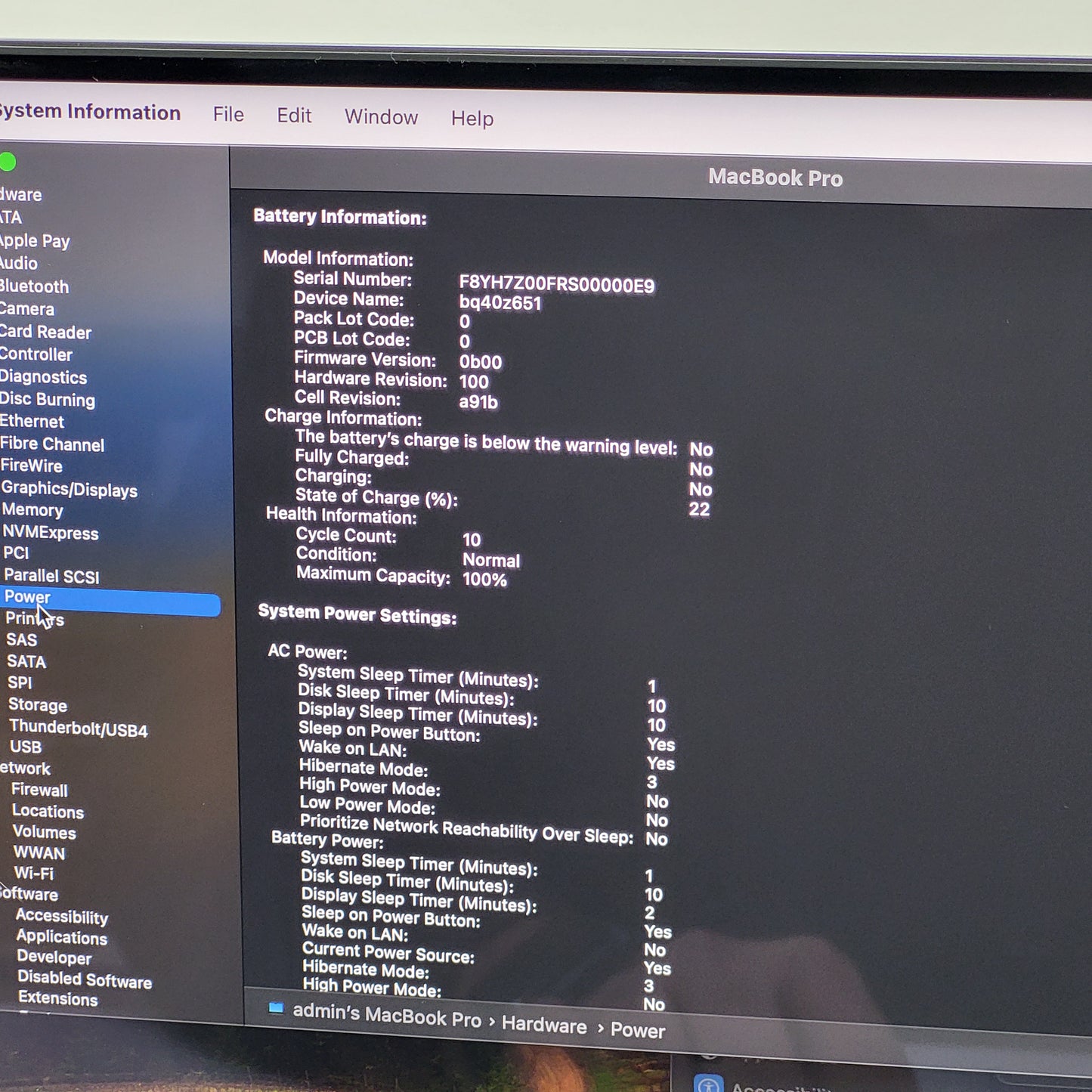This screenshot has width=1092, height=1092.
Task: Select the Network category in sidebar
Action: [x=25, y=769]
